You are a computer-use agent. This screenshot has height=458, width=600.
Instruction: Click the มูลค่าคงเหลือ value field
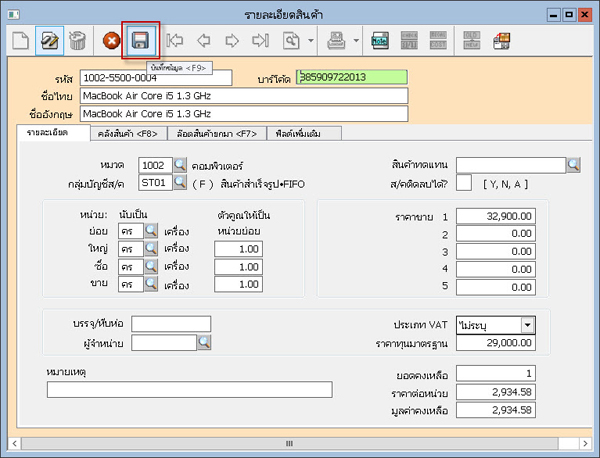click(496, 410)
